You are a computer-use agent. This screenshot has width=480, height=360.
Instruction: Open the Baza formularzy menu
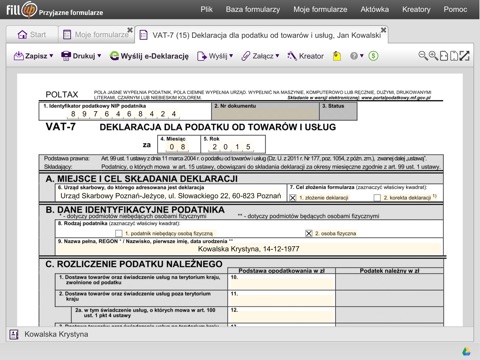(x=253, y=9)
